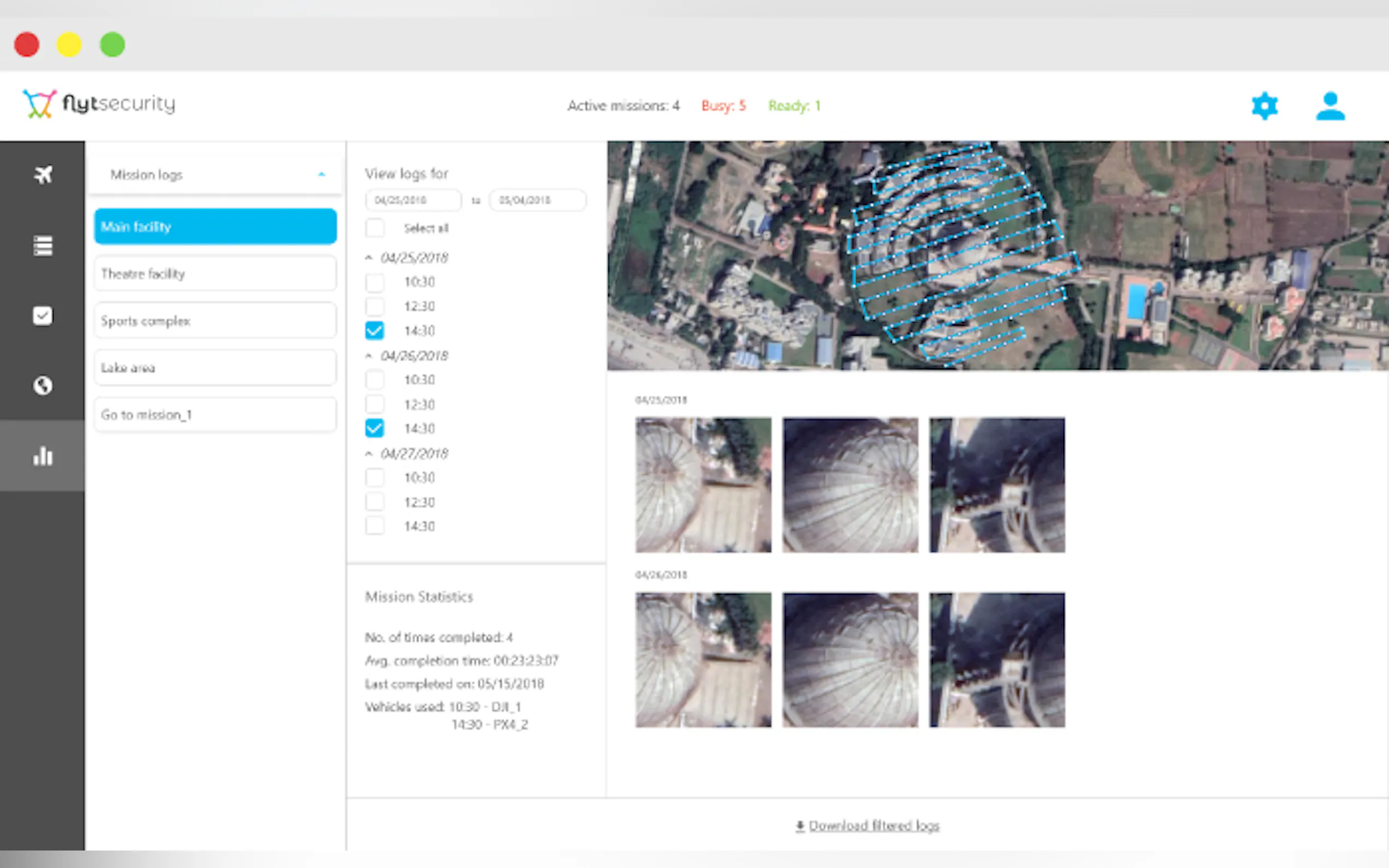Select the bar chart statistics sidebar icon
Viewport: 1389px width, 868px height.
pyautogui.click(x=43, y=456)
